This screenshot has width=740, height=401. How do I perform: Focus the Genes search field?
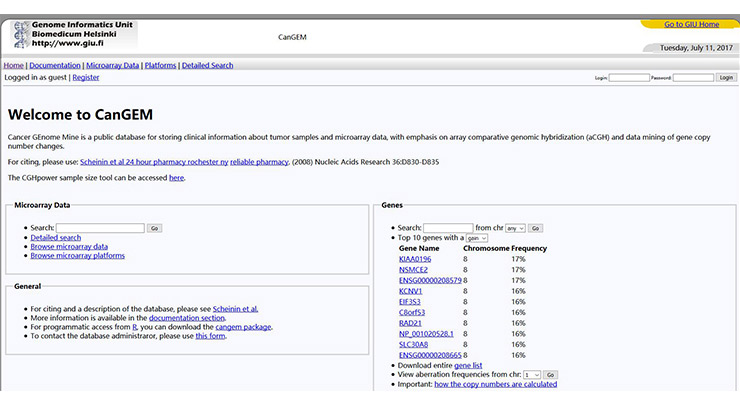448,228
